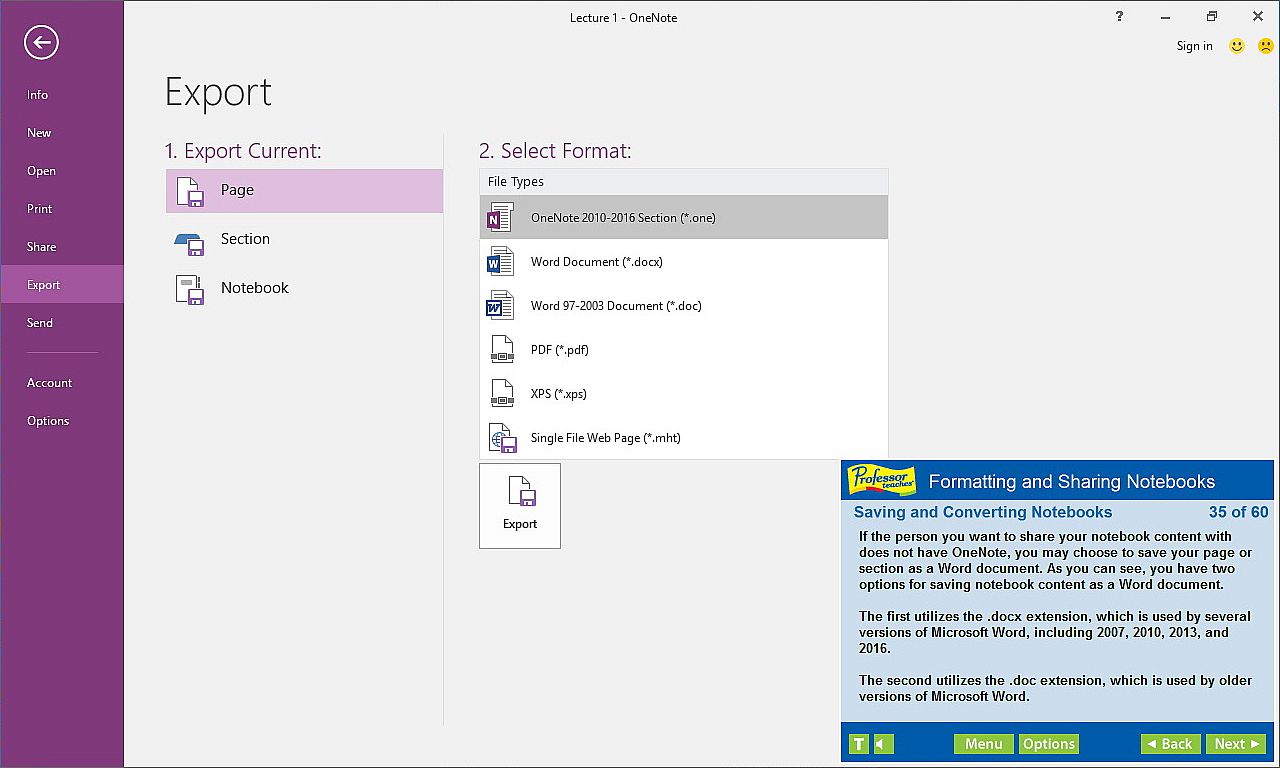Click the back arrow circle icon
This screenshot has width=1280, height=768.
(42, 42)
